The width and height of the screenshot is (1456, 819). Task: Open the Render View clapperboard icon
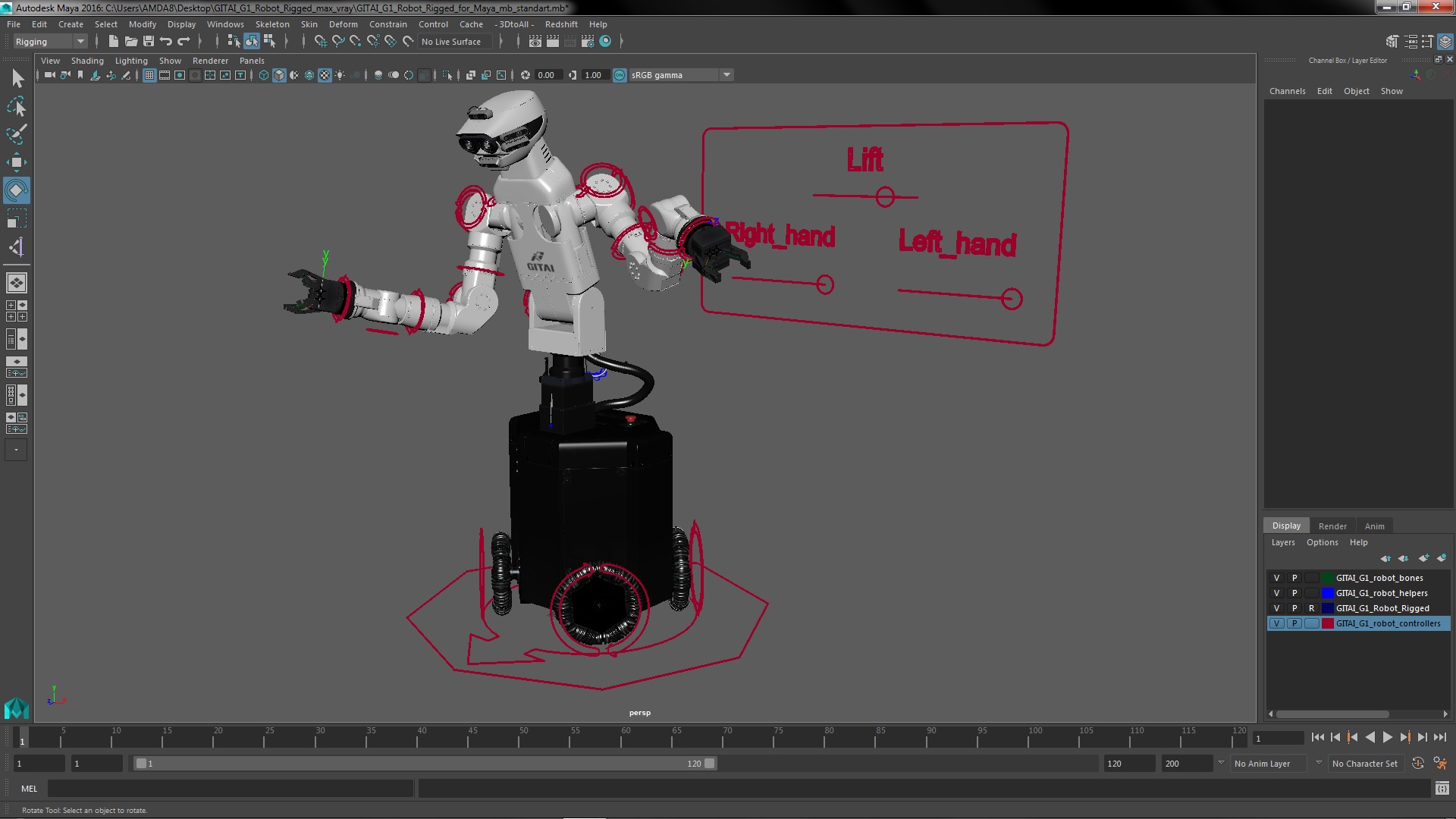(535, 42)
